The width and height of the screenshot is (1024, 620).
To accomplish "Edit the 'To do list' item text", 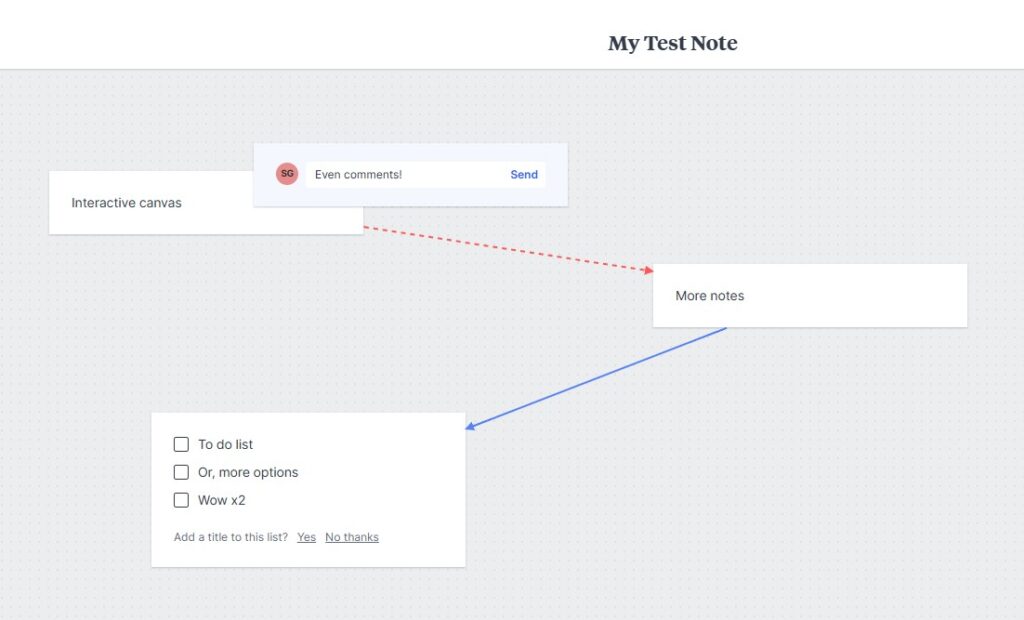I will 226,445.
